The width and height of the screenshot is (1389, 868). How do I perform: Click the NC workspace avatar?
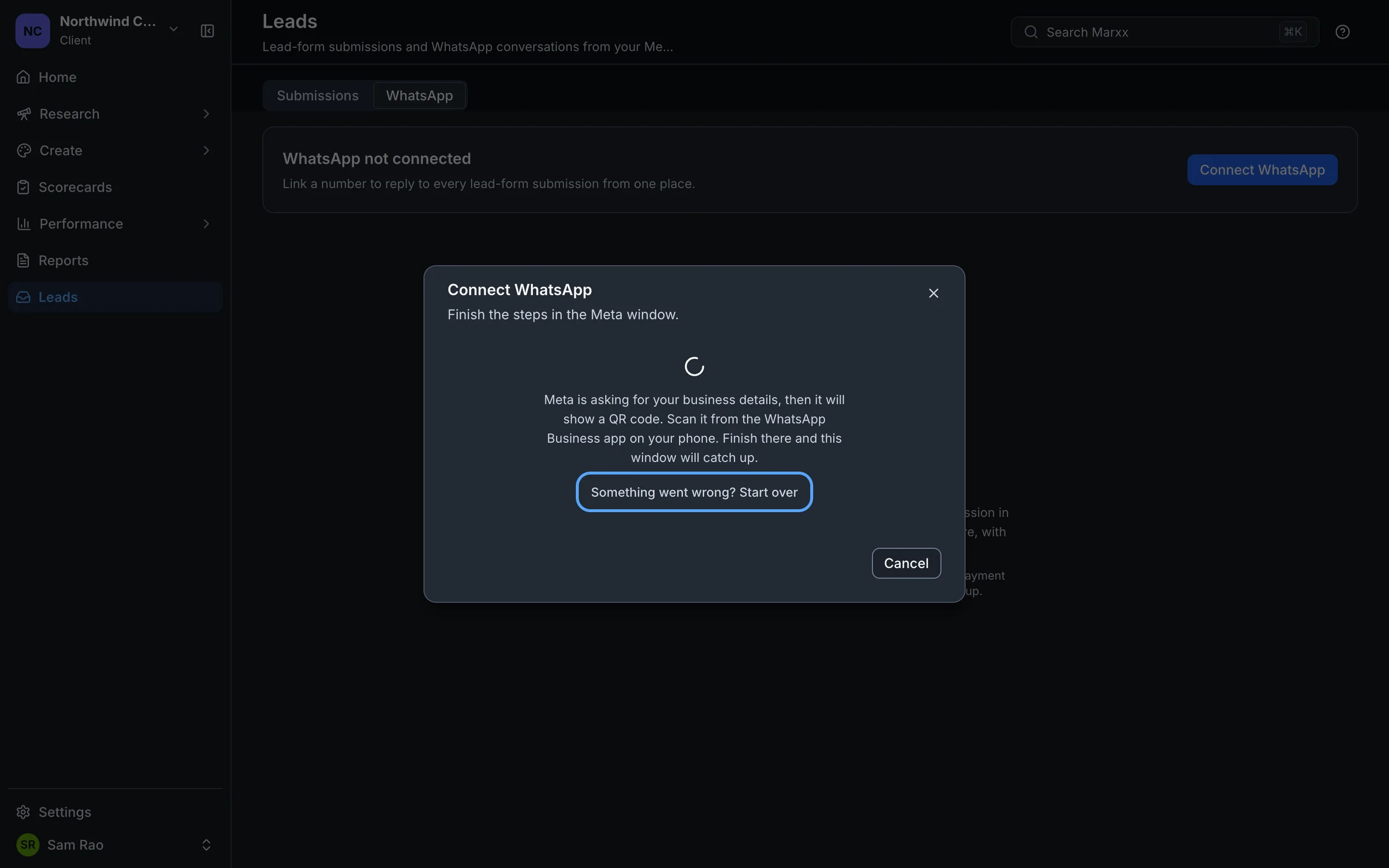(x=32, y=31)
